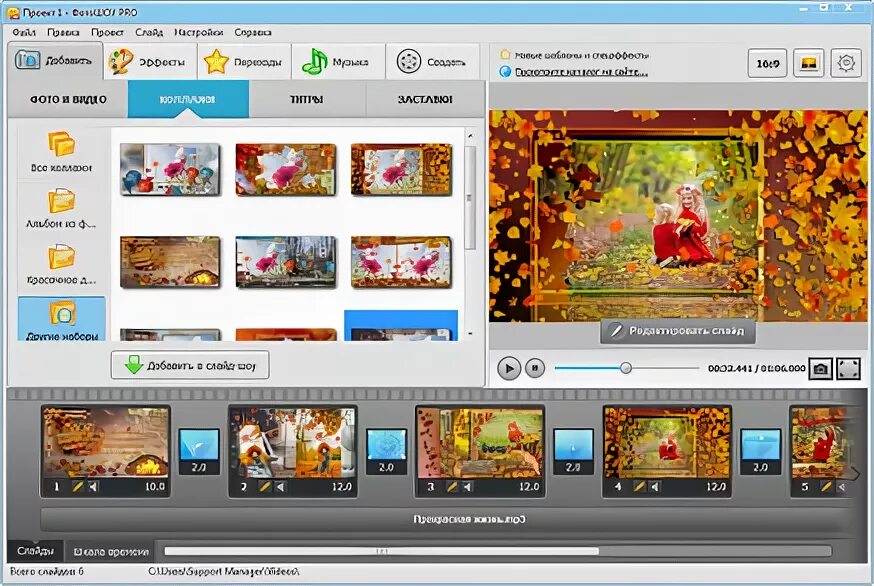
Task: Select the Фото и видео sub-tab
Action: (68, 99)
